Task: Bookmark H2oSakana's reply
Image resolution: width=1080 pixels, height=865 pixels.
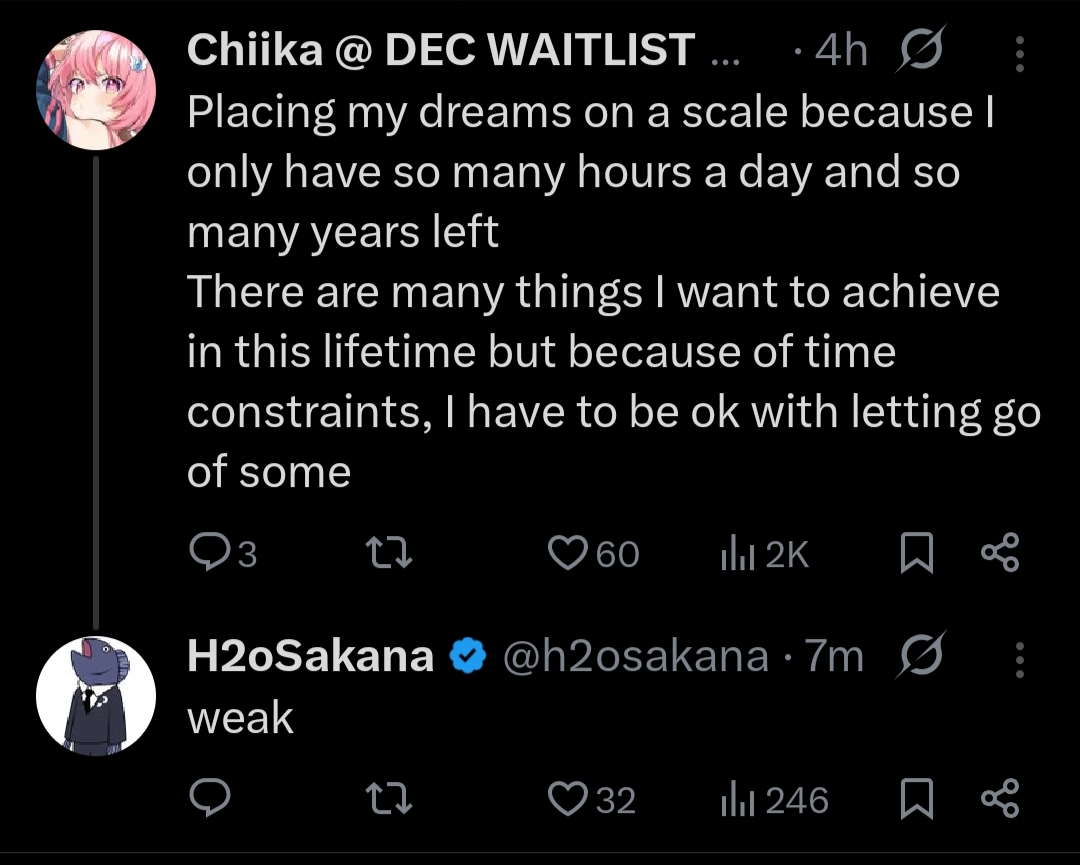Action: [916, 799]
